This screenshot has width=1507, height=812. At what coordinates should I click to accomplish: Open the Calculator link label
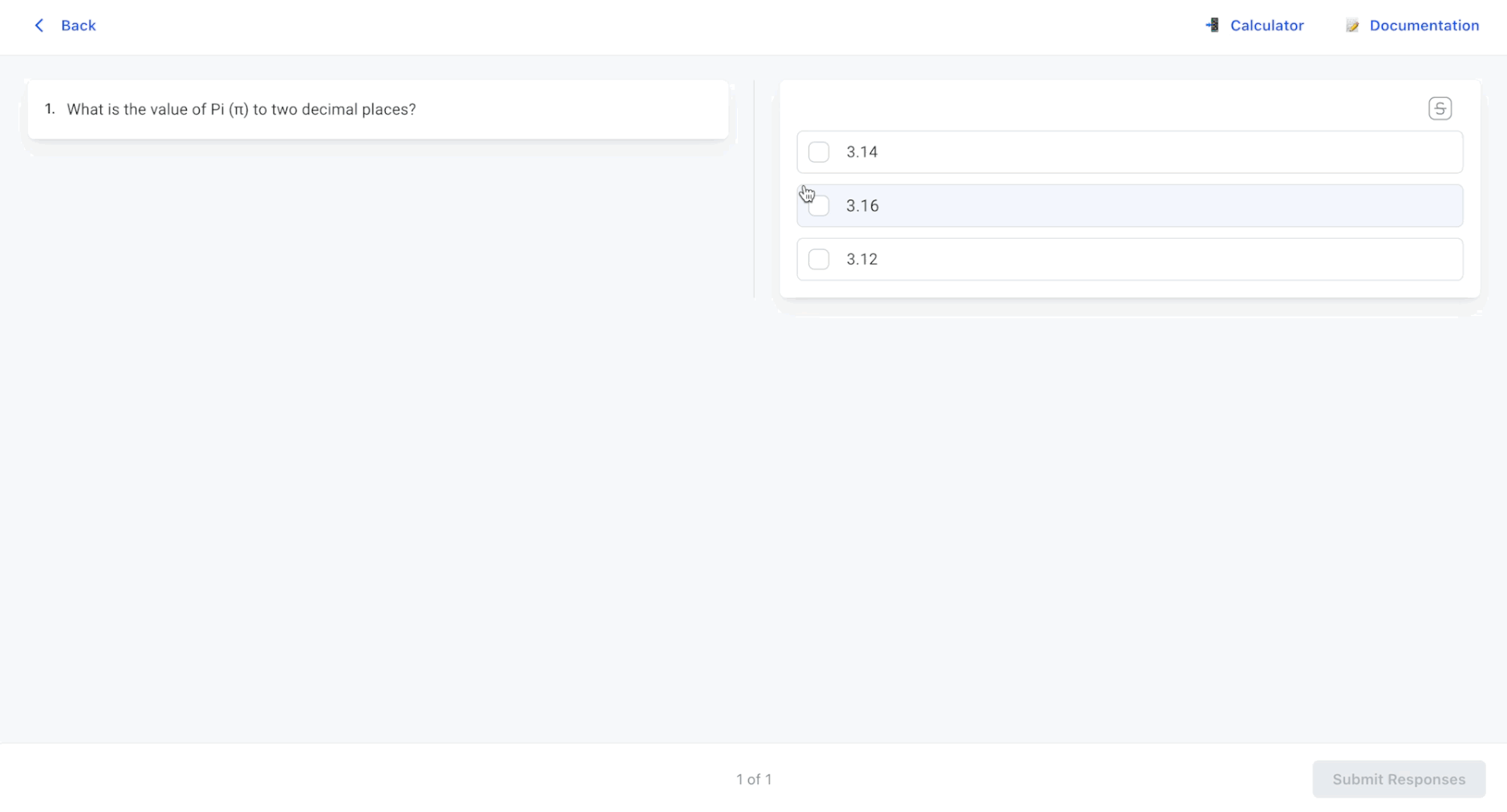1266,26
